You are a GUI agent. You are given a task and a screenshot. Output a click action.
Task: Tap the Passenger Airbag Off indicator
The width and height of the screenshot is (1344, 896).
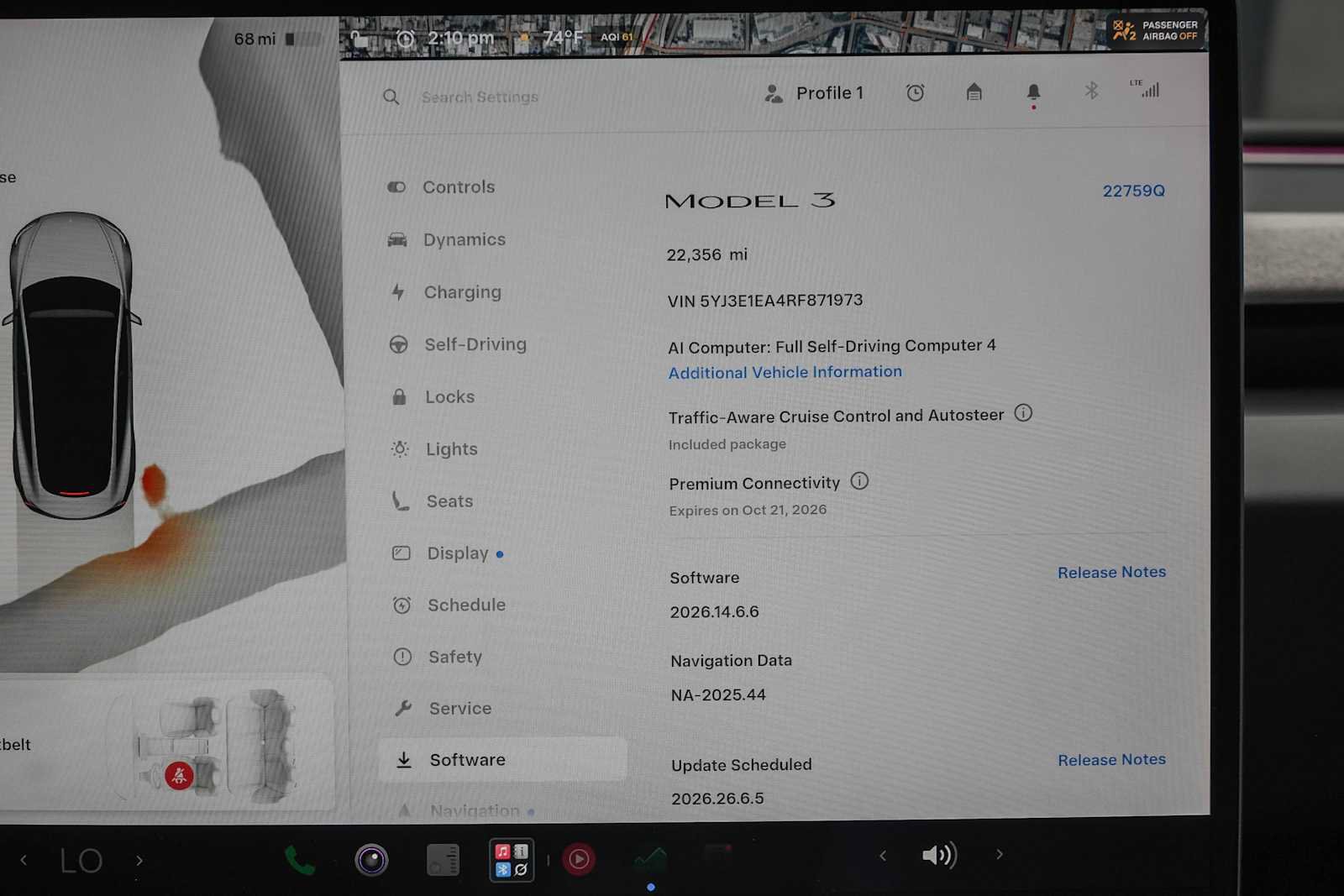(1155, 31)
